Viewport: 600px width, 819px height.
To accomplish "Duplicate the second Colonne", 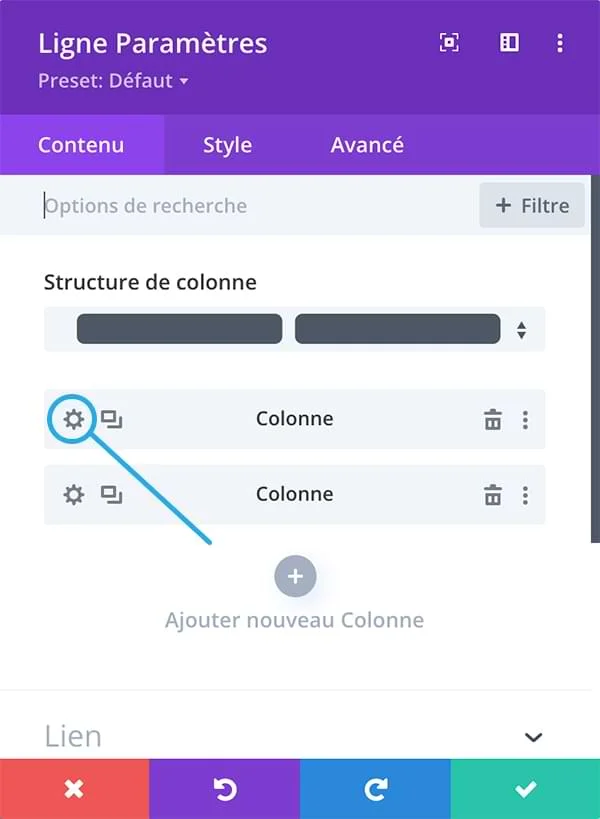I will pyautogui.click(x=111, y=494).
